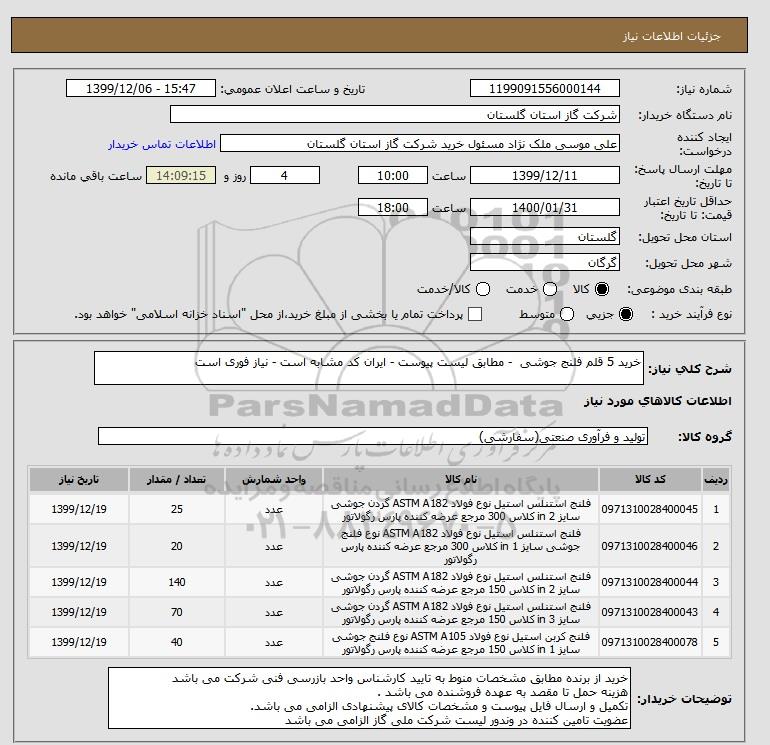Click the تاریخ نیاز column header
The height and width of the screenshot is (745, 770).
[x=79, y=479]
